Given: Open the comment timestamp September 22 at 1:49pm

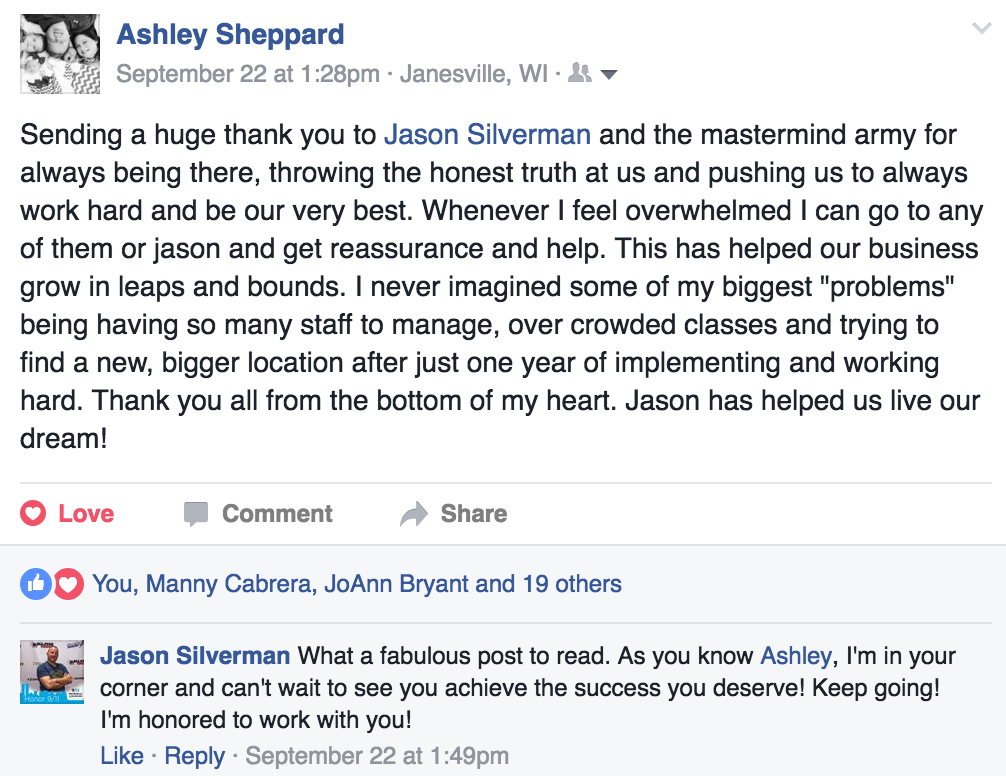Looking at the screenshot, I should pos(377,755).
